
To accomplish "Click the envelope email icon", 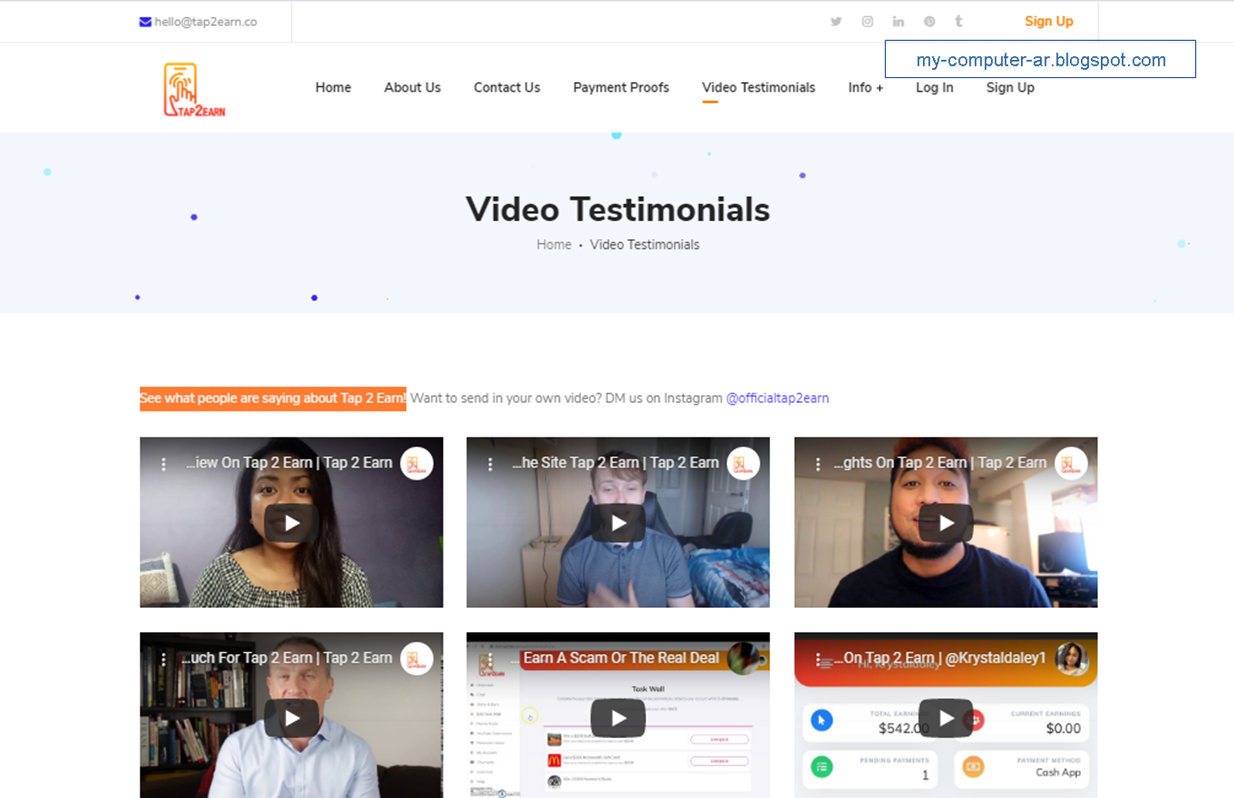I will point(145,21).
